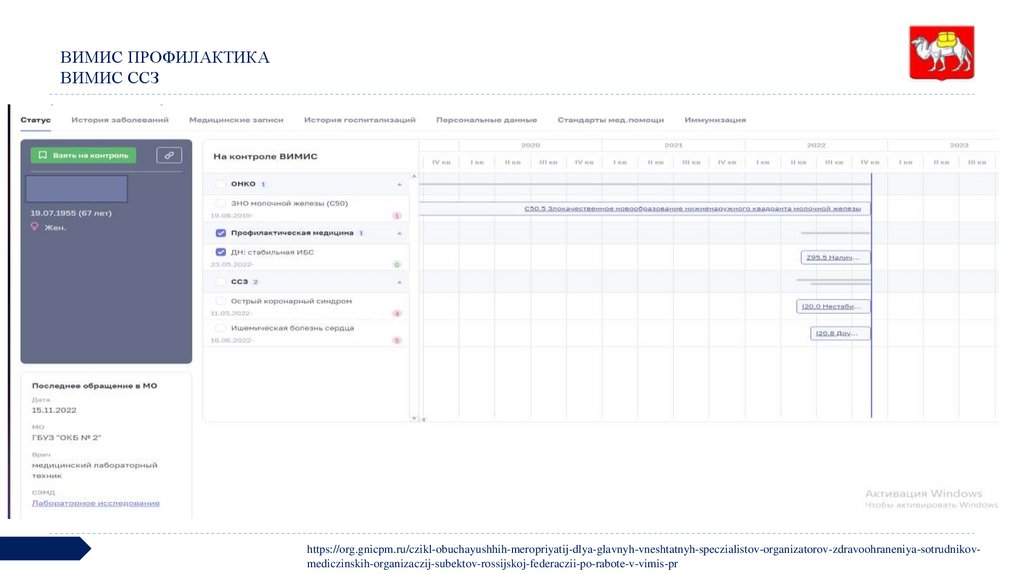Click the badge on Острый коронарный синдром
The height and width of the screenshot is (574, 1024).
click(396, 314)
